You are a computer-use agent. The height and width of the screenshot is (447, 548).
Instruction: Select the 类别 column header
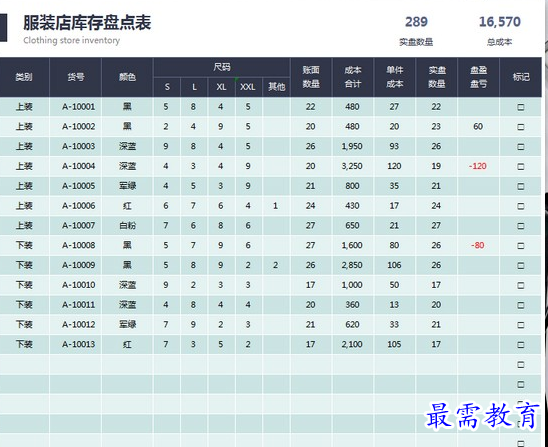24,77
